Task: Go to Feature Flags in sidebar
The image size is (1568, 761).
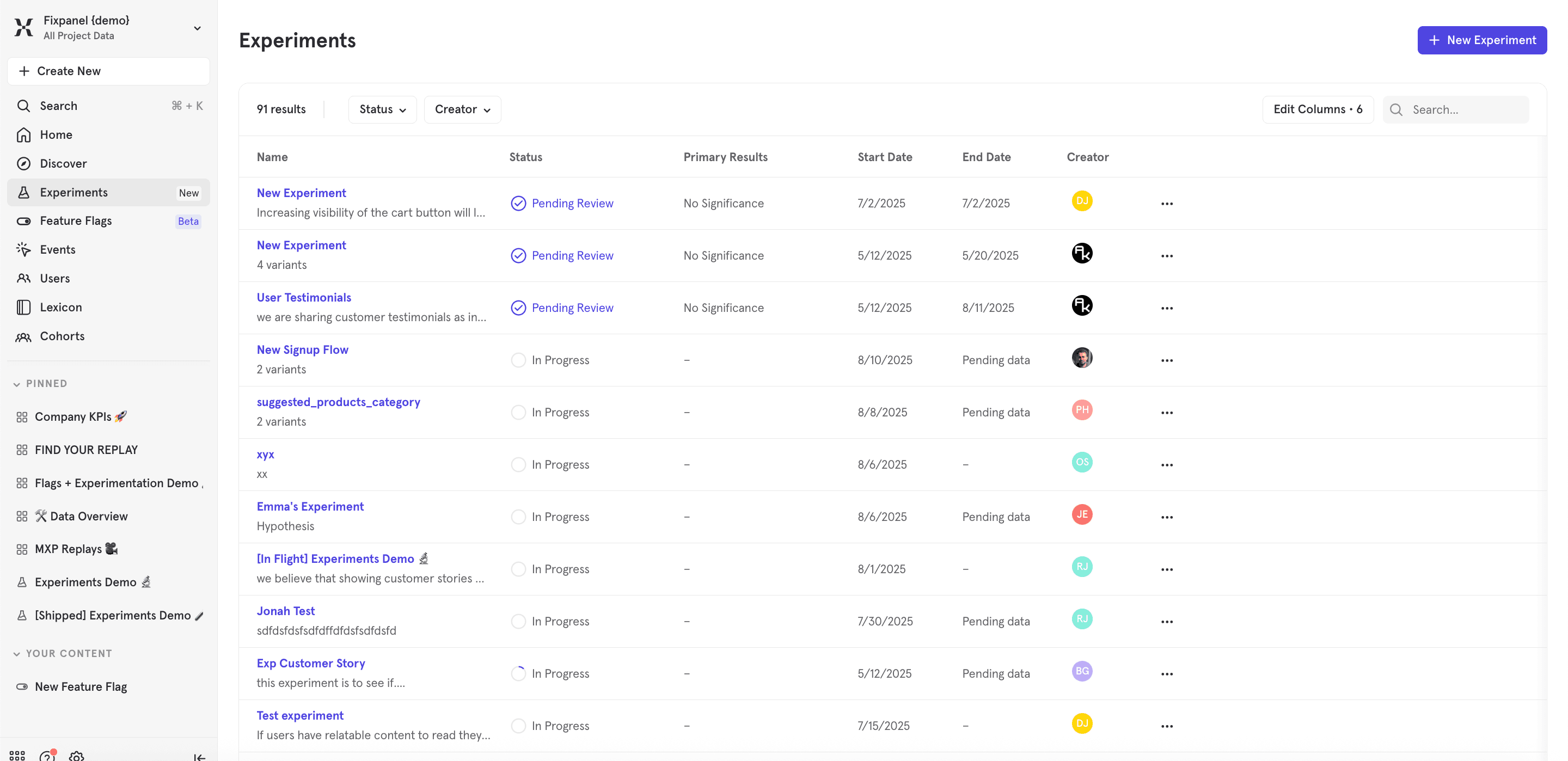Action: 76,221
